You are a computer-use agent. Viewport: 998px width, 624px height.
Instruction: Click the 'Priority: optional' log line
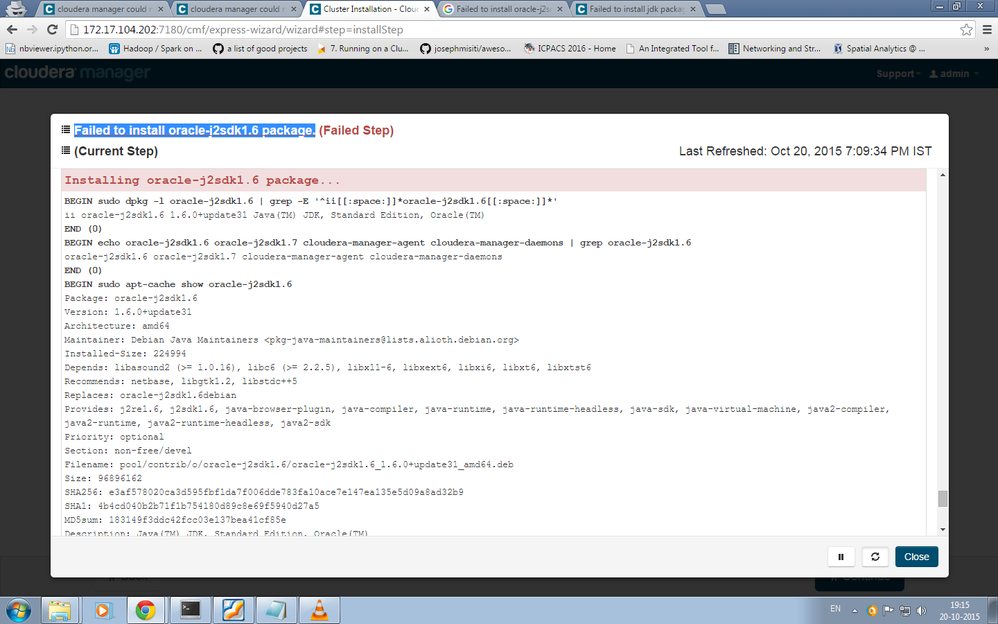114,437
